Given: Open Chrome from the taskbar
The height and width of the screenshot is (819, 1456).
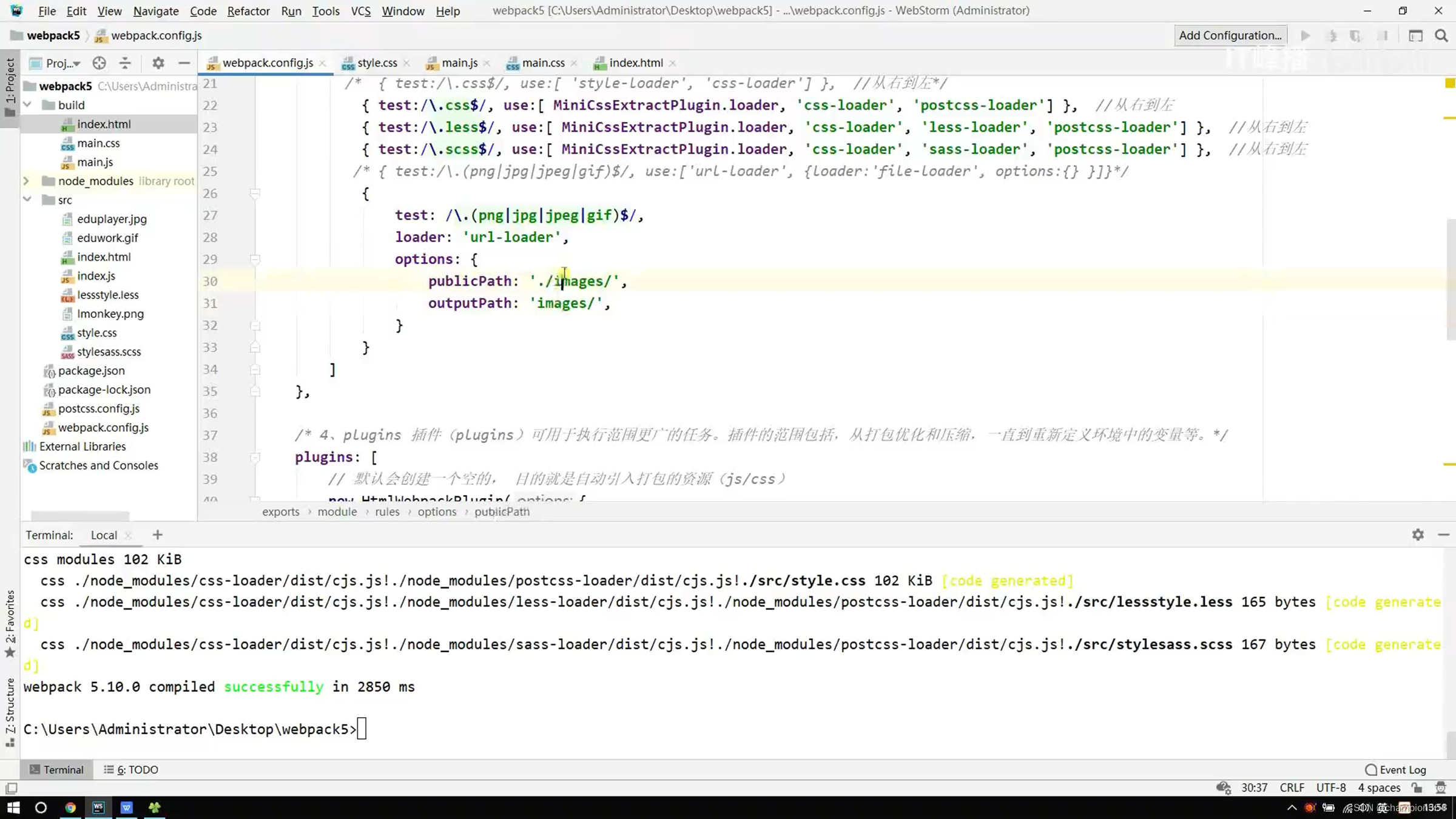Looking at the screenshot, I should click(70, 807).
